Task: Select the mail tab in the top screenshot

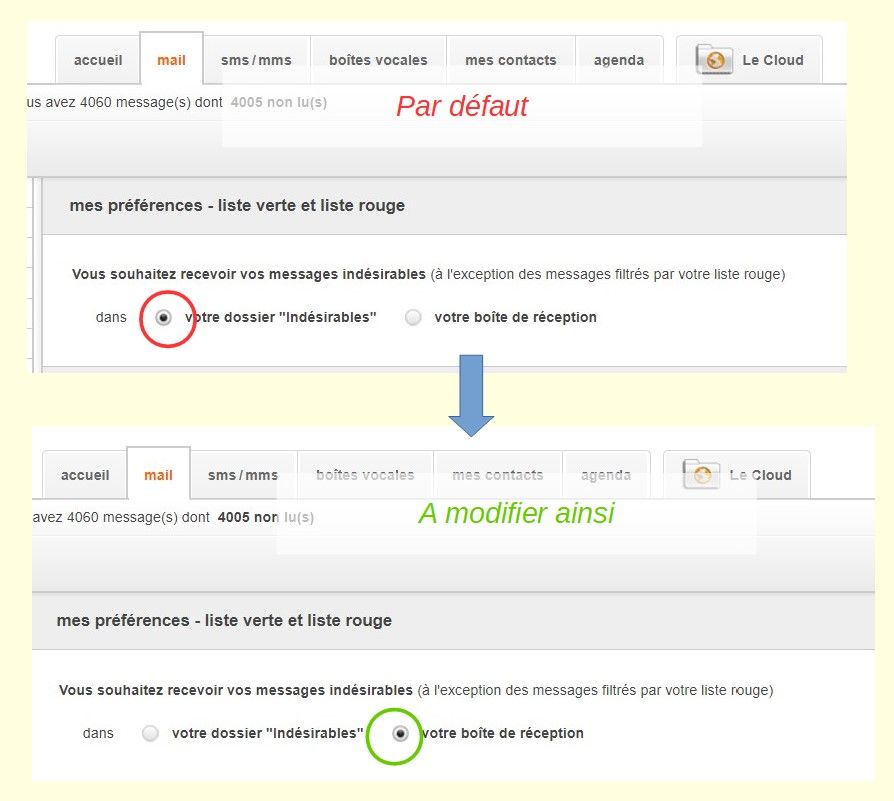Action: pyautogui.click(x=172, y=59)
